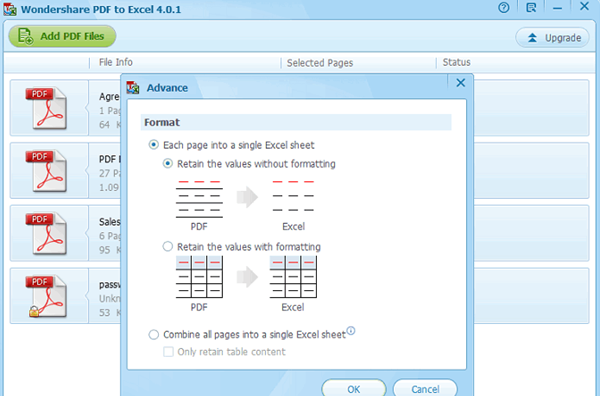Tick Only retain table content checkbox
The width and height of the screenshot is (600, 396).
coord(168,352)
